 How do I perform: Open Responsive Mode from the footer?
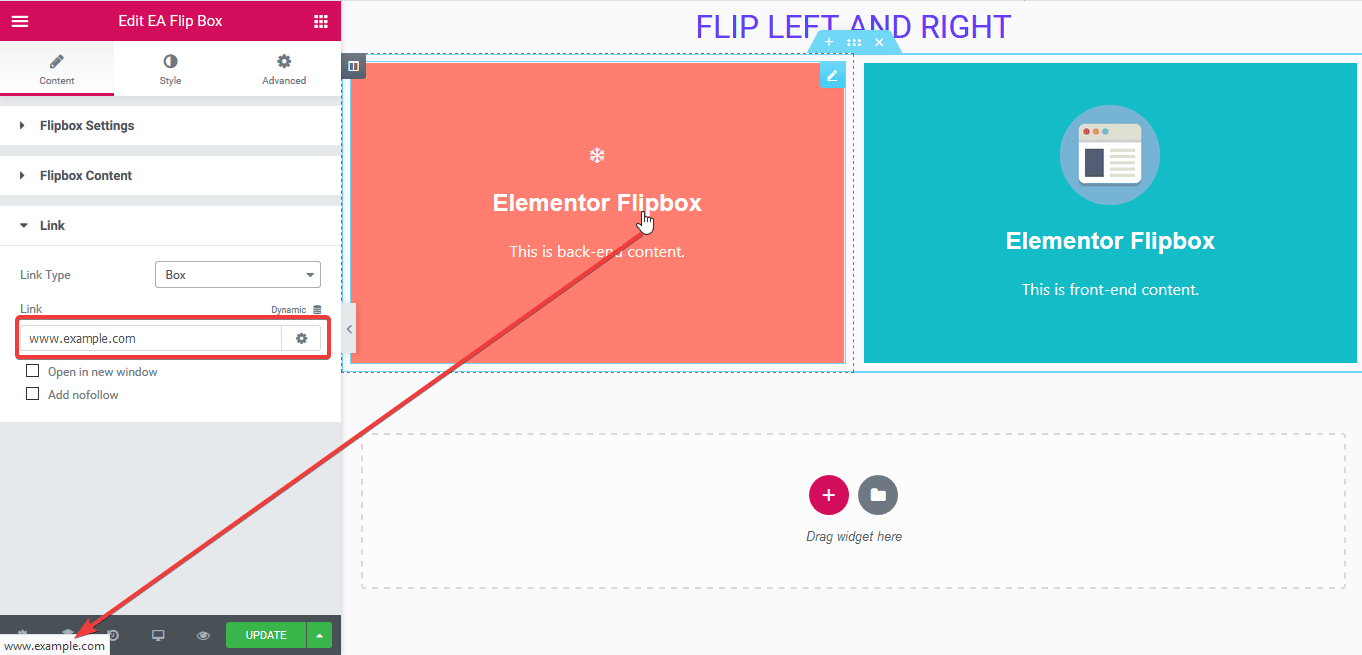pos(158,635)
